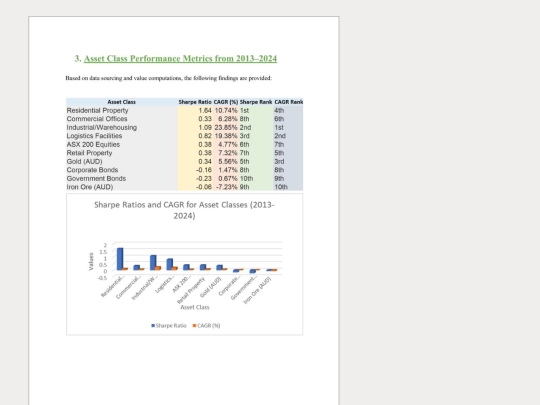Click the CAGR value 23.85%
This screenshot has width=540, height=405.
pos(226,127)
